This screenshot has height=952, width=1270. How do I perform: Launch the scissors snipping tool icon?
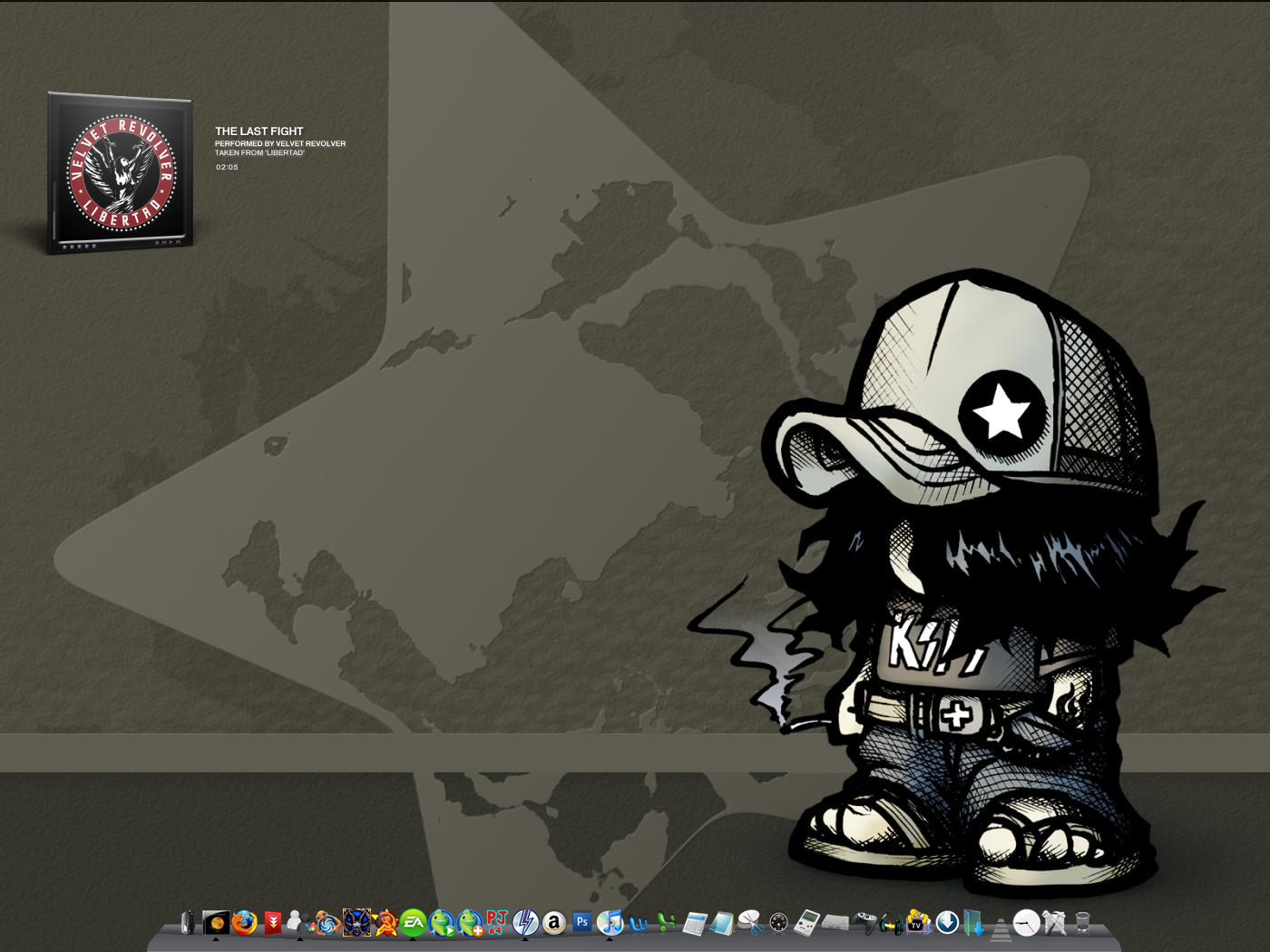coord(750,923)
